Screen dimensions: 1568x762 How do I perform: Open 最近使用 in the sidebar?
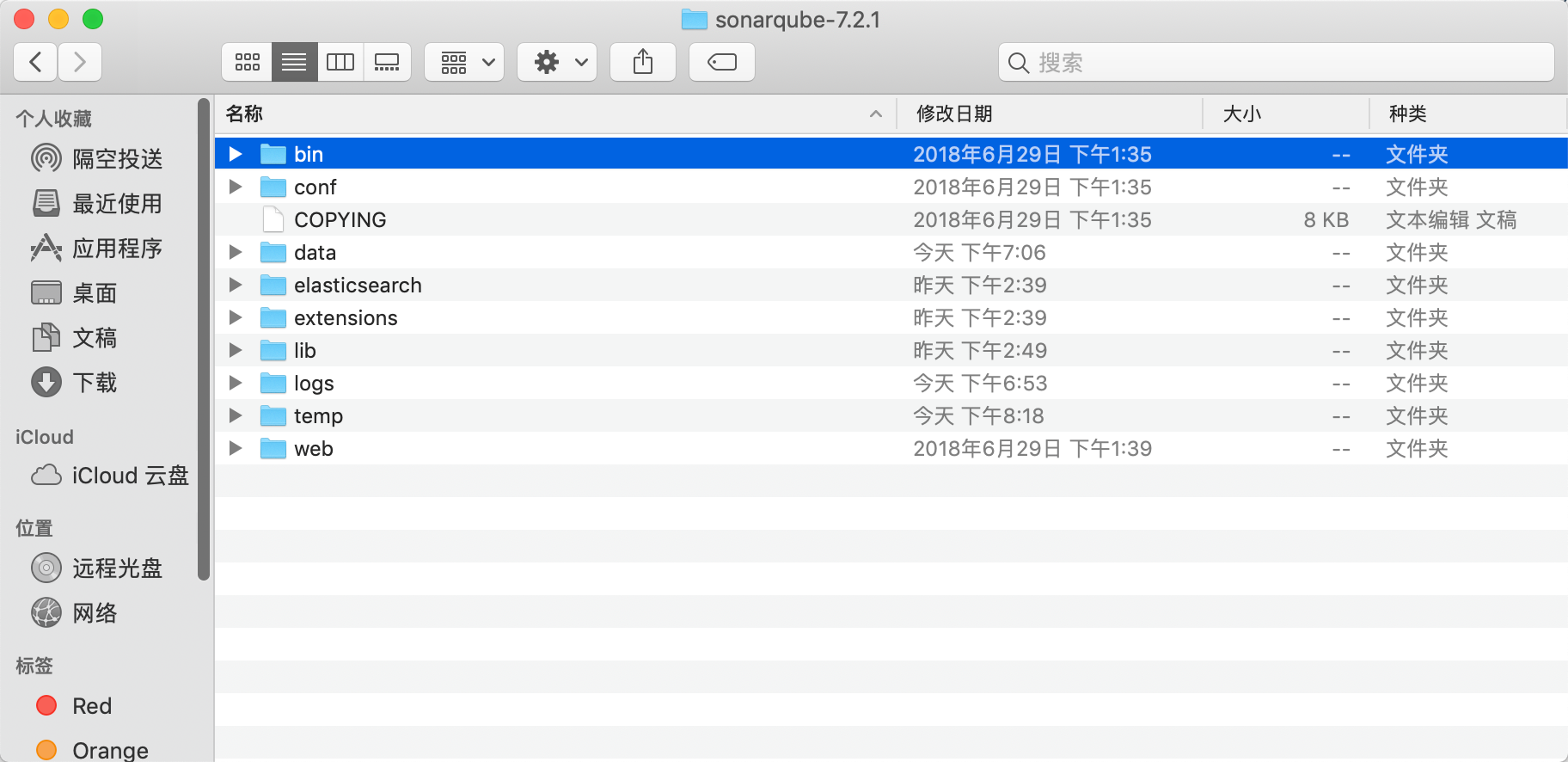click(97, 204)
